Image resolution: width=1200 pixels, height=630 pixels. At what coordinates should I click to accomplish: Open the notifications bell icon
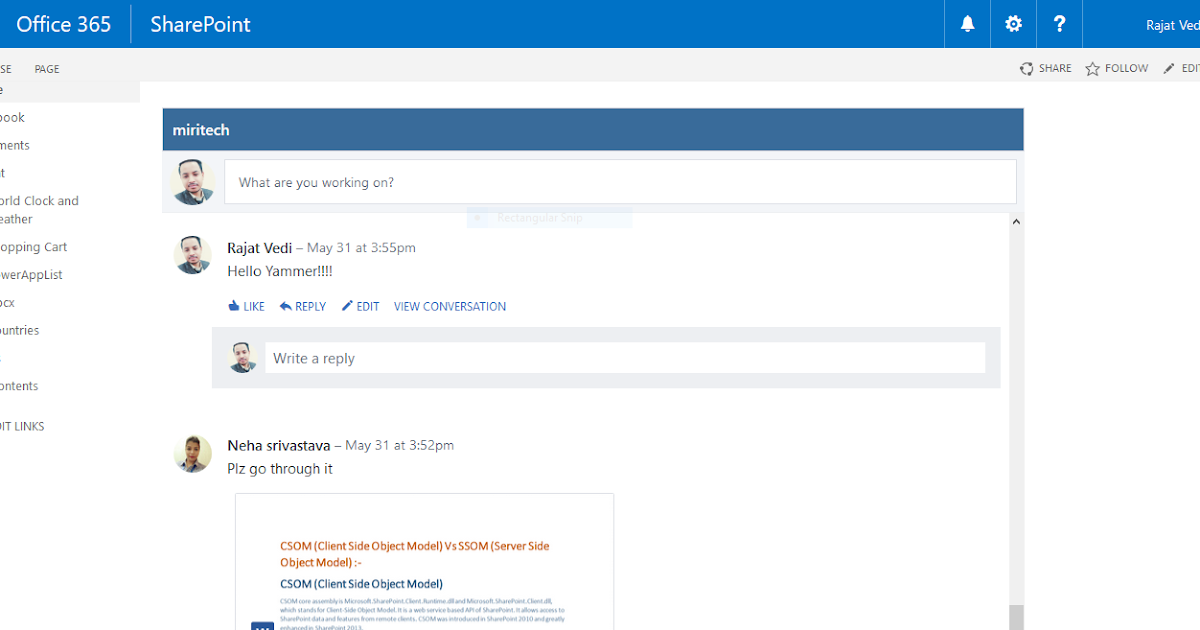click(966, 24)
